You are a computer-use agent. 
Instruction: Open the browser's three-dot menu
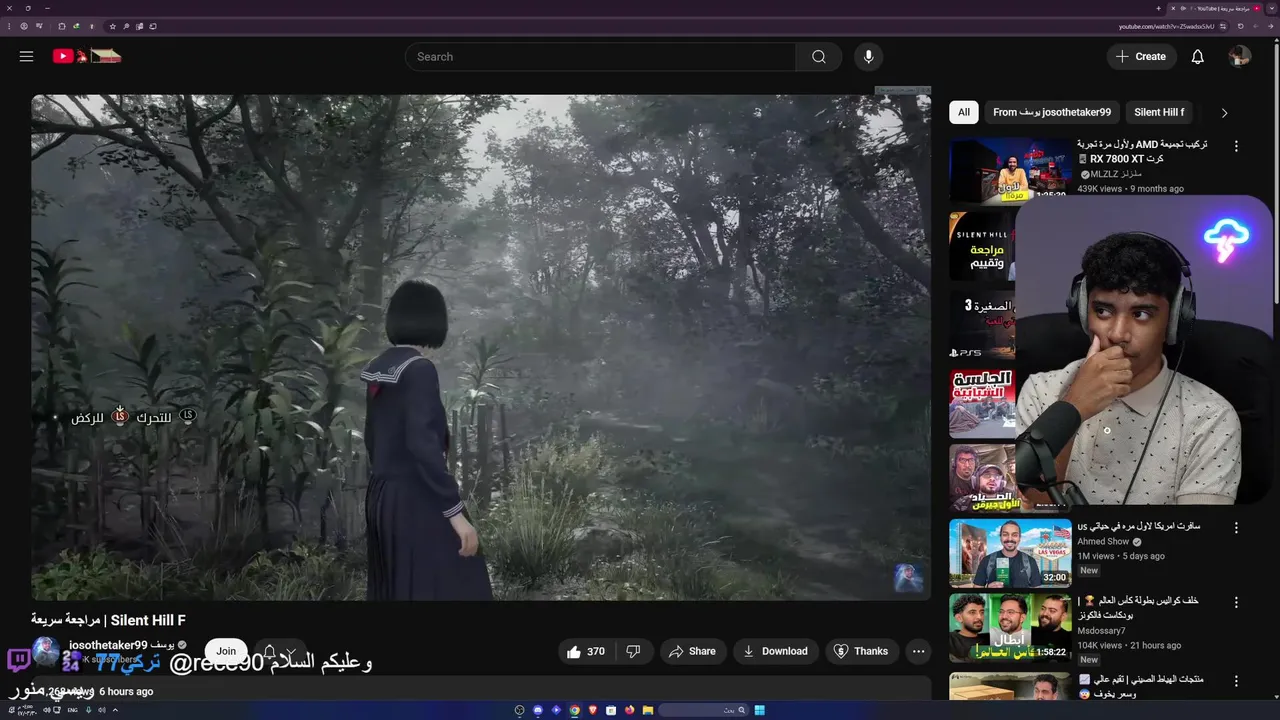tap(9, 26)
